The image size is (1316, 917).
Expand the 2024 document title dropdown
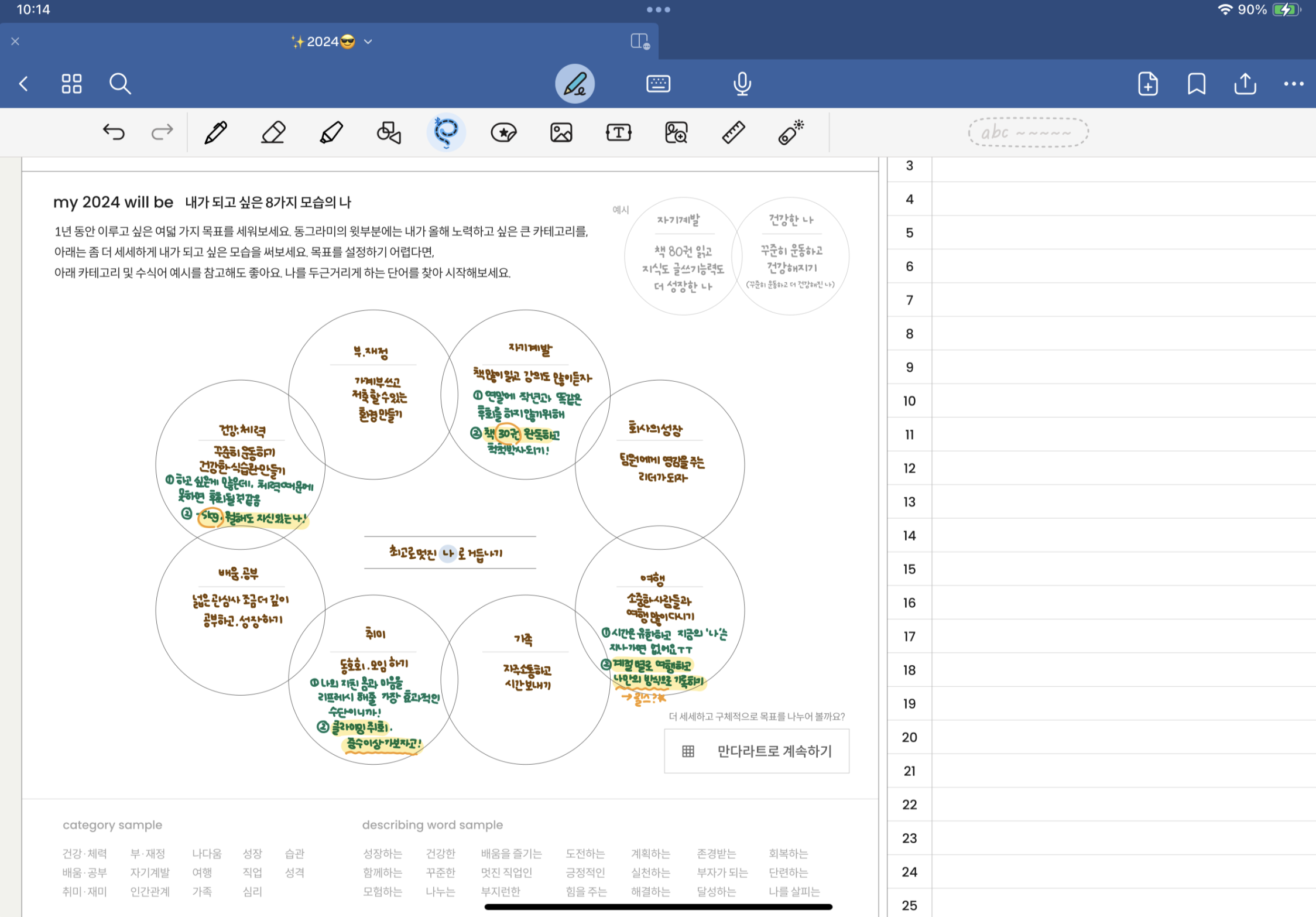pyautogui.click(x=368, y=42)
